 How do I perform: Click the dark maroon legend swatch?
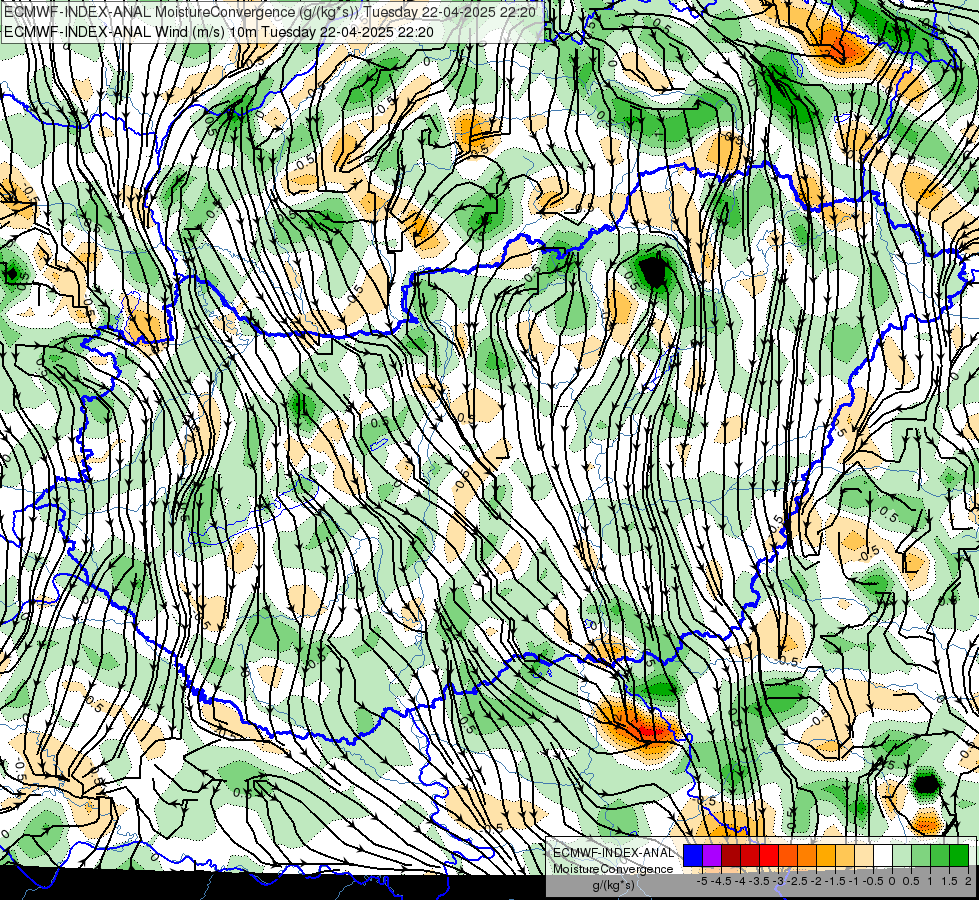[x=731, y=856]
